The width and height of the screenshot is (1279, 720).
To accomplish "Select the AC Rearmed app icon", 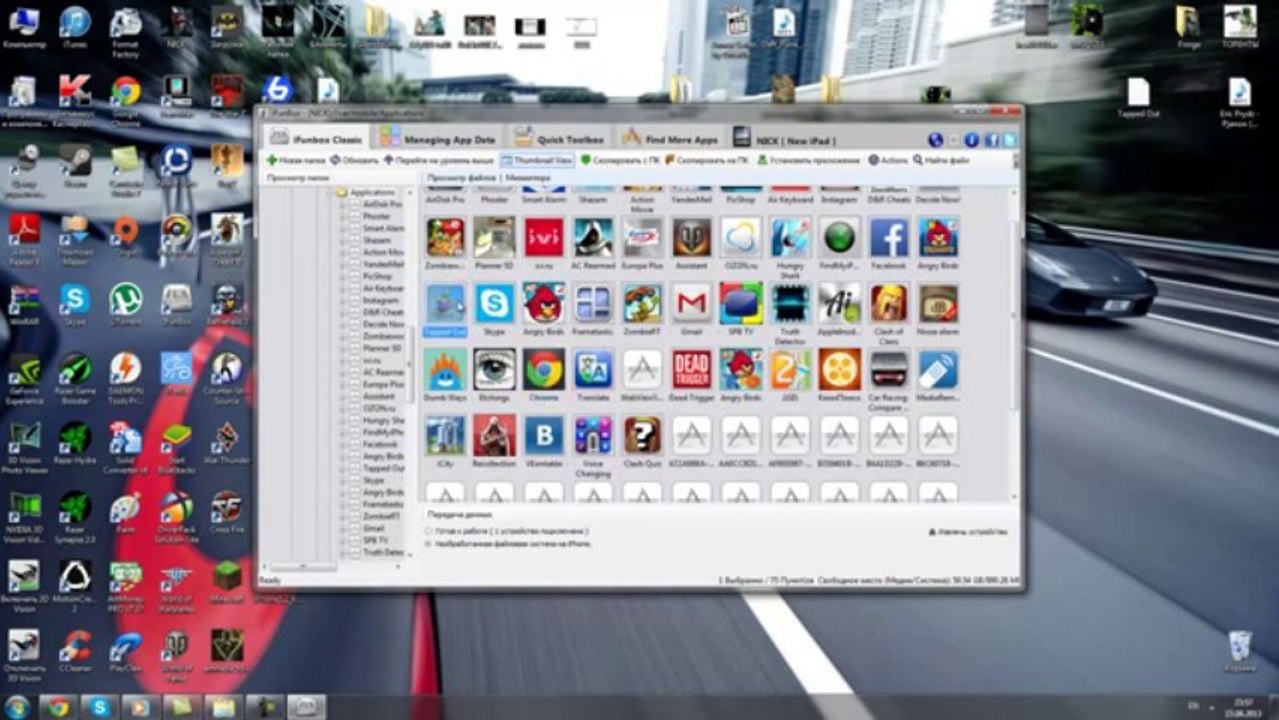I will pyautogui.click(x=593, y=238).
